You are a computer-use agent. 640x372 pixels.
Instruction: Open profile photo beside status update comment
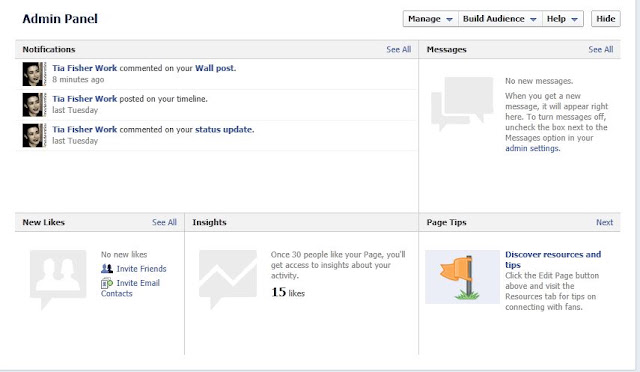pos(34,135)
